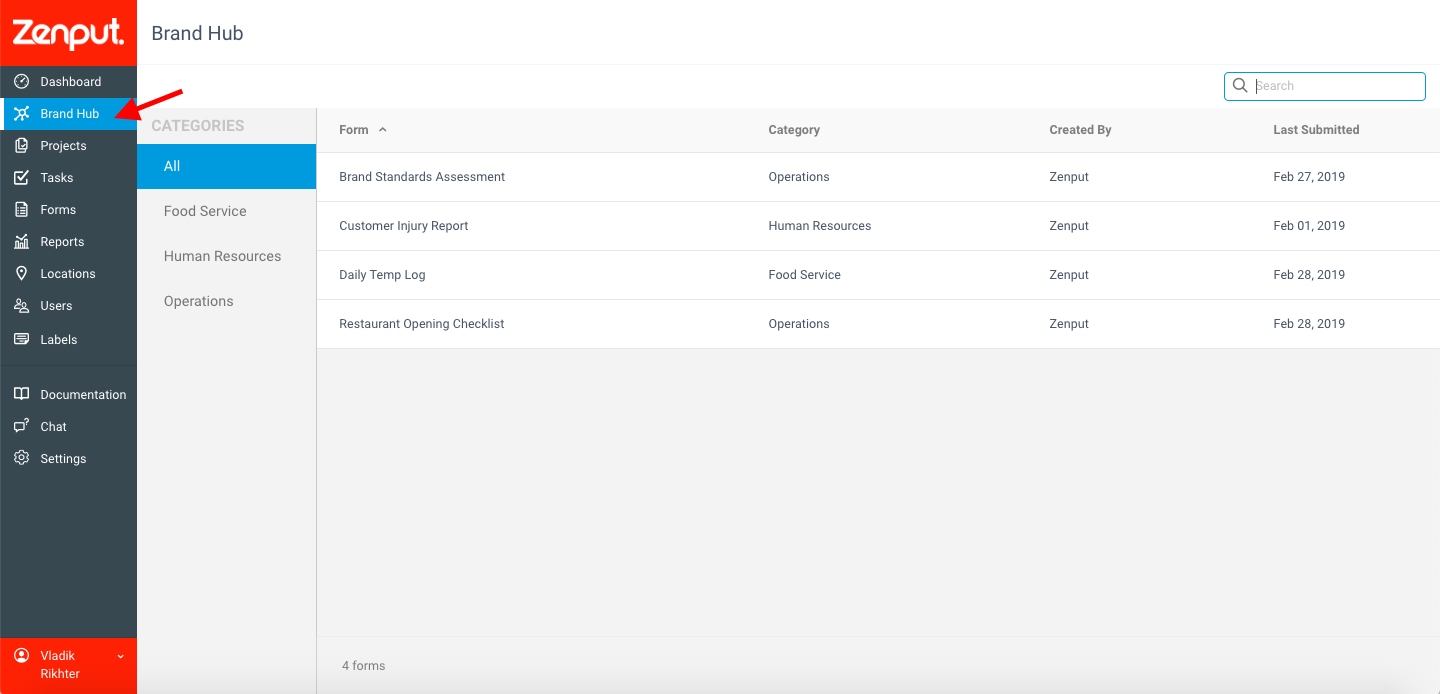Click the Brand Hub page title
The height and width of the screenshot is (694, 1440).
pyautogui.click(x=197, y=33)
